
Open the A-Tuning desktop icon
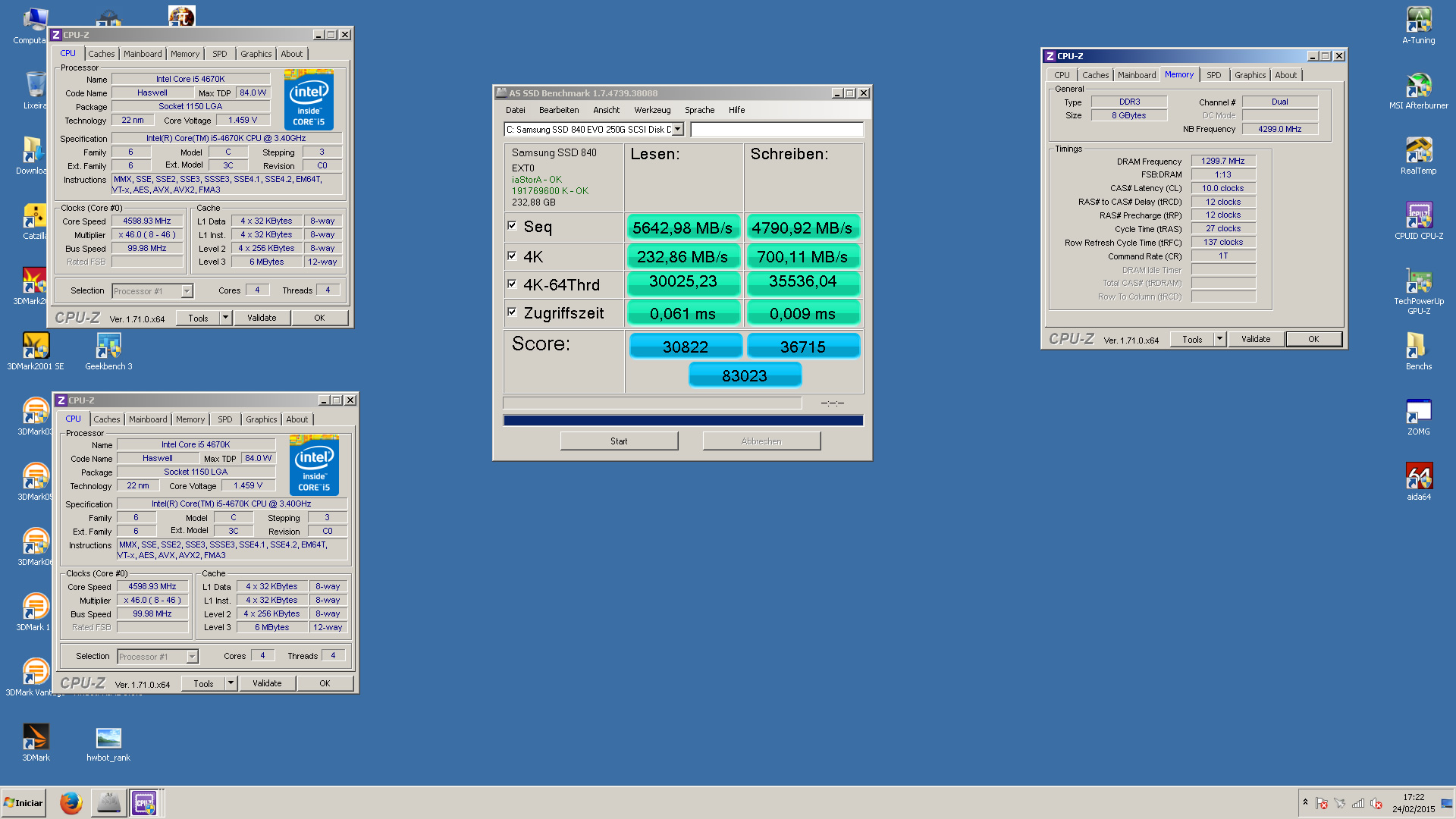tap(1418, 20)
